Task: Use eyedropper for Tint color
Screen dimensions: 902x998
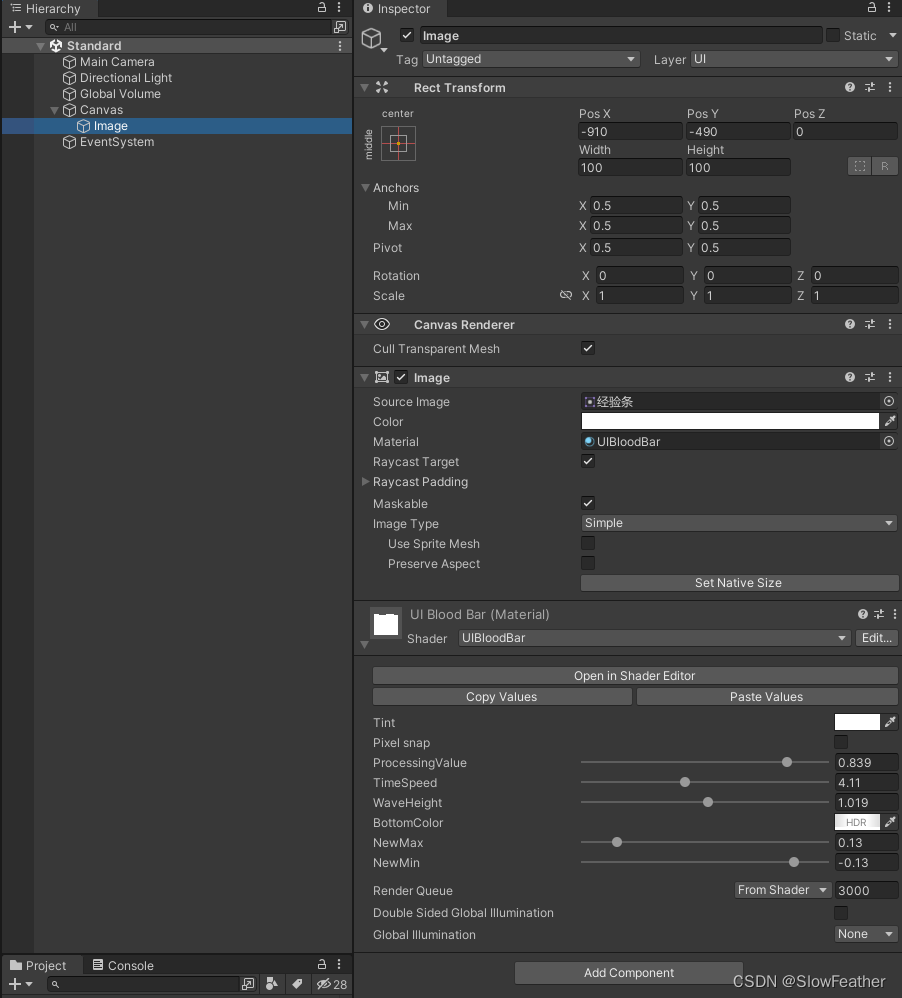Action: coord(890,722)
